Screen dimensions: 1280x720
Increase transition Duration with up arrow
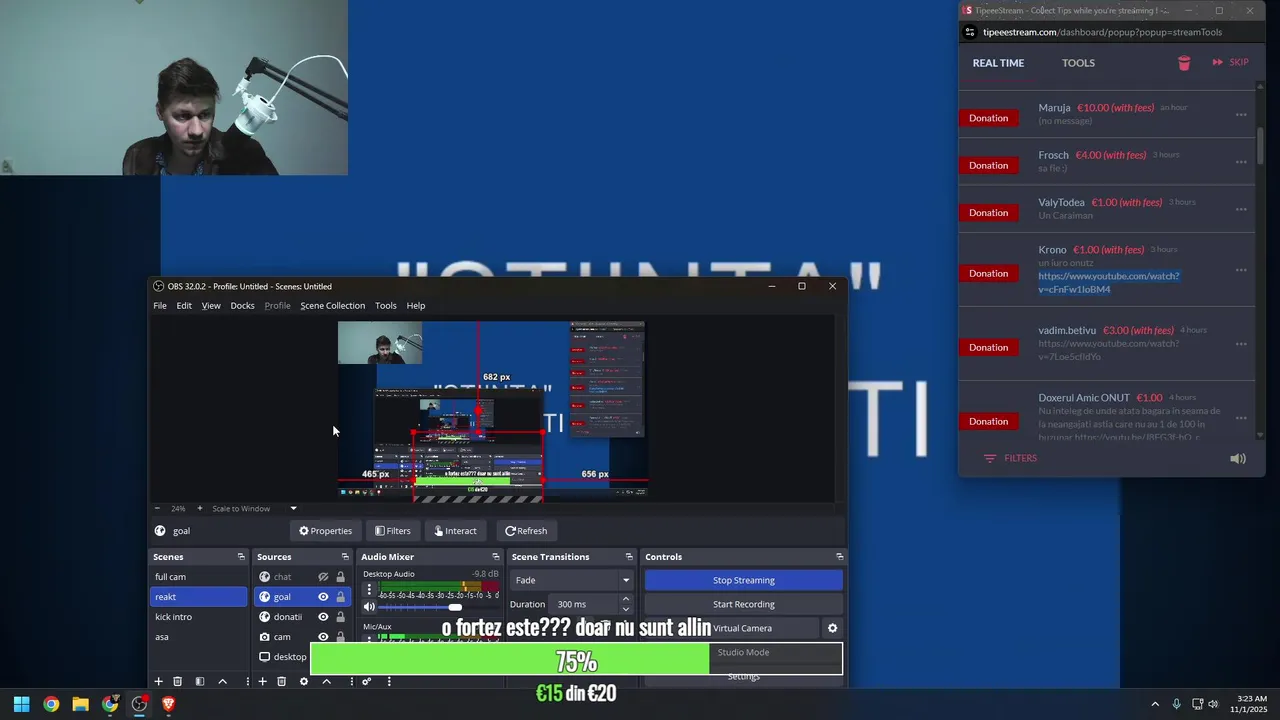tap(626, 599)
